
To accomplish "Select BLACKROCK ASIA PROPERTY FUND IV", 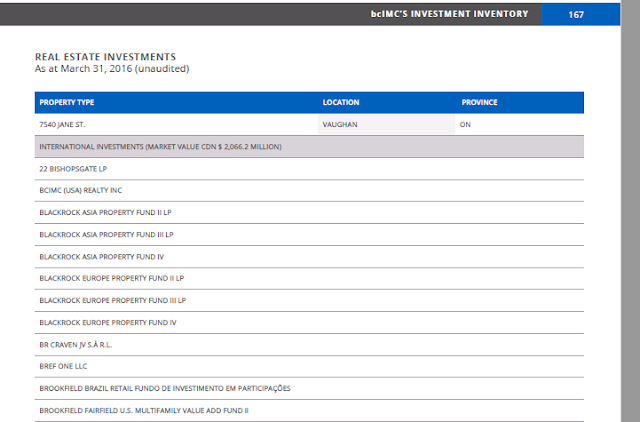I will (x=309, y=256).
